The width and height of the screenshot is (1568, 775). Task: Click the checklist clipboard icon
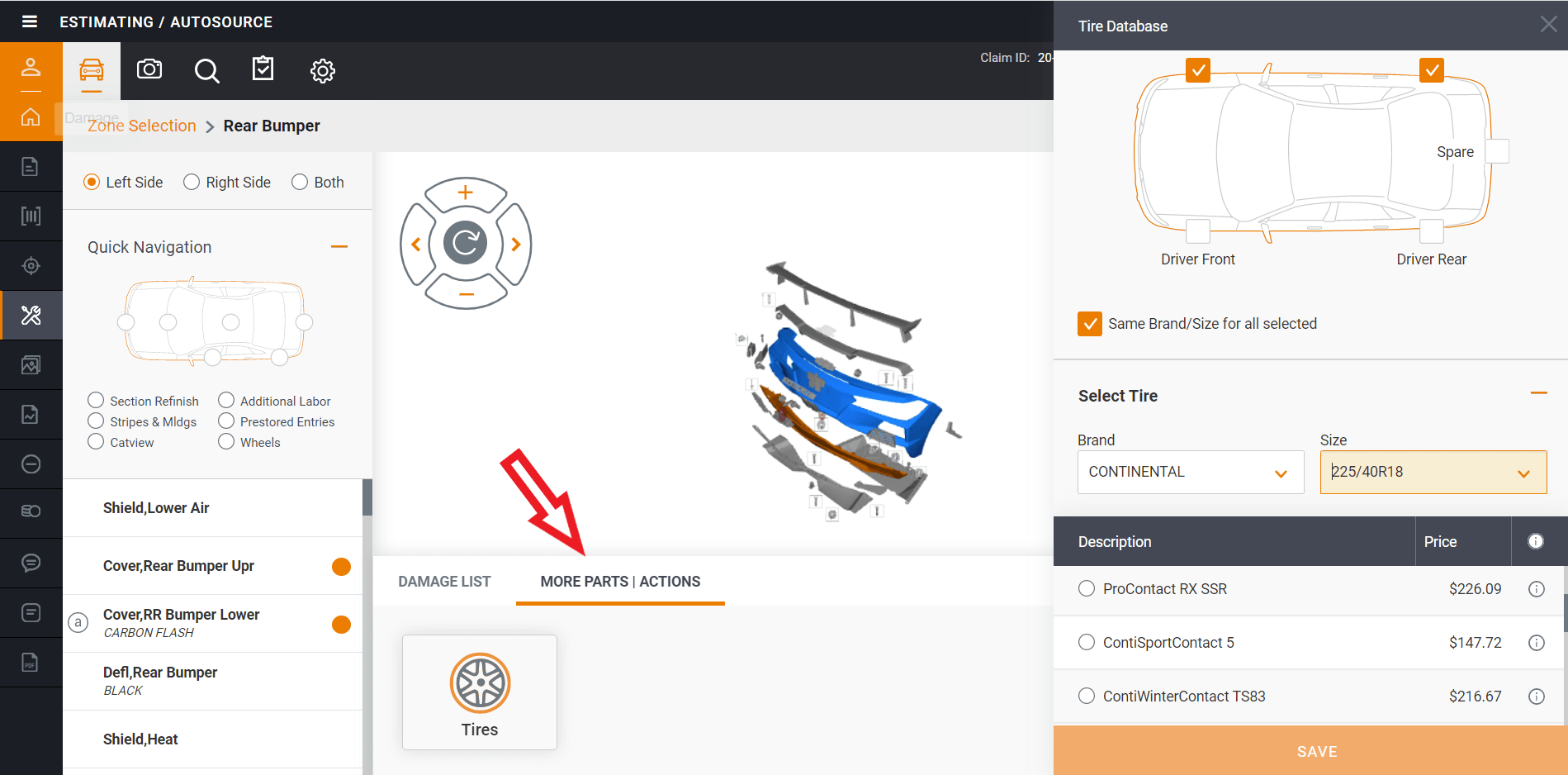(263, 71)
